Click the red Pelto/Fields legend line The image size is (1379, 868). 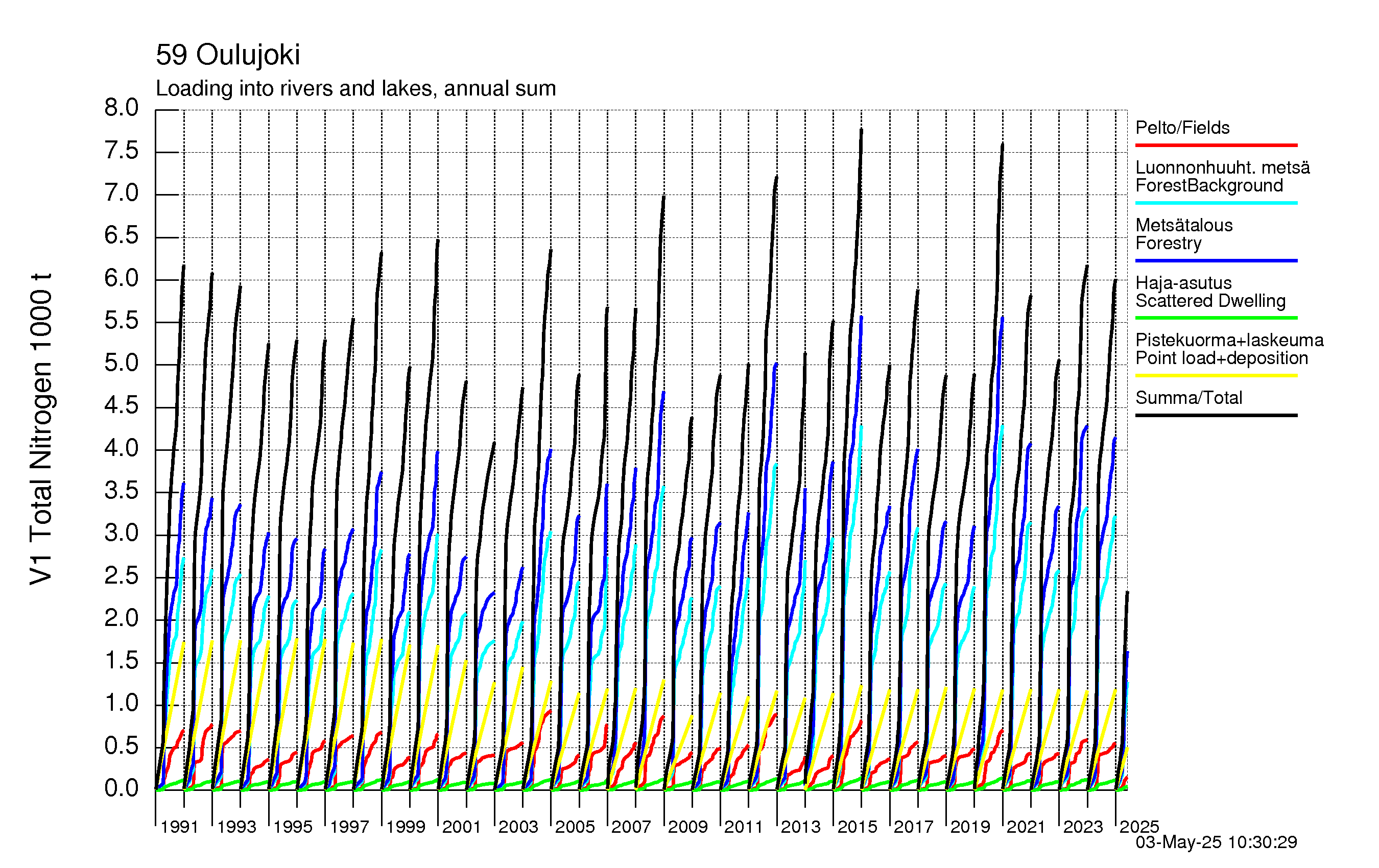1216,146
